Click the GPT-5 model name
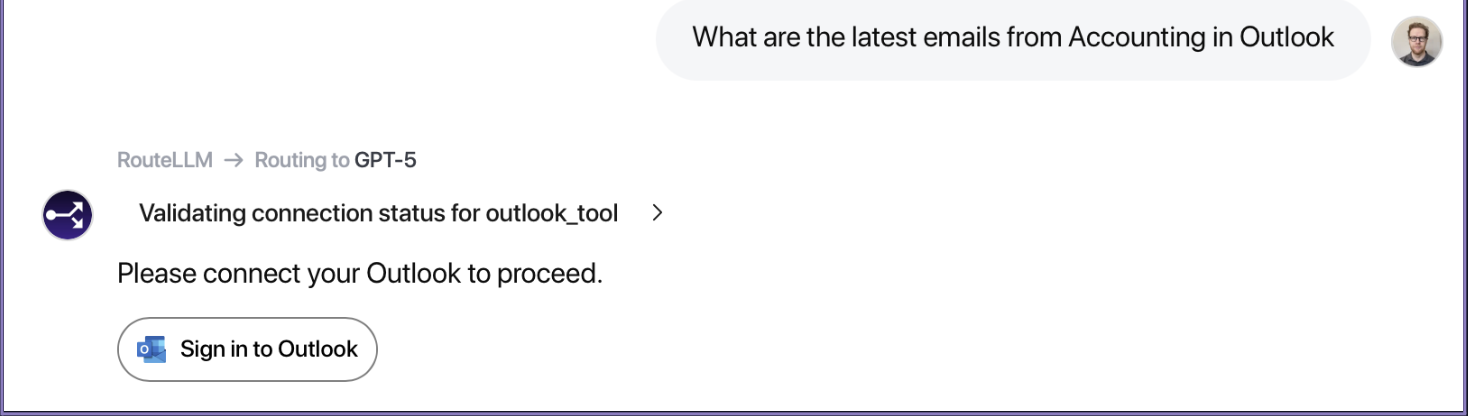1468x416 pixels. (385, 160)
